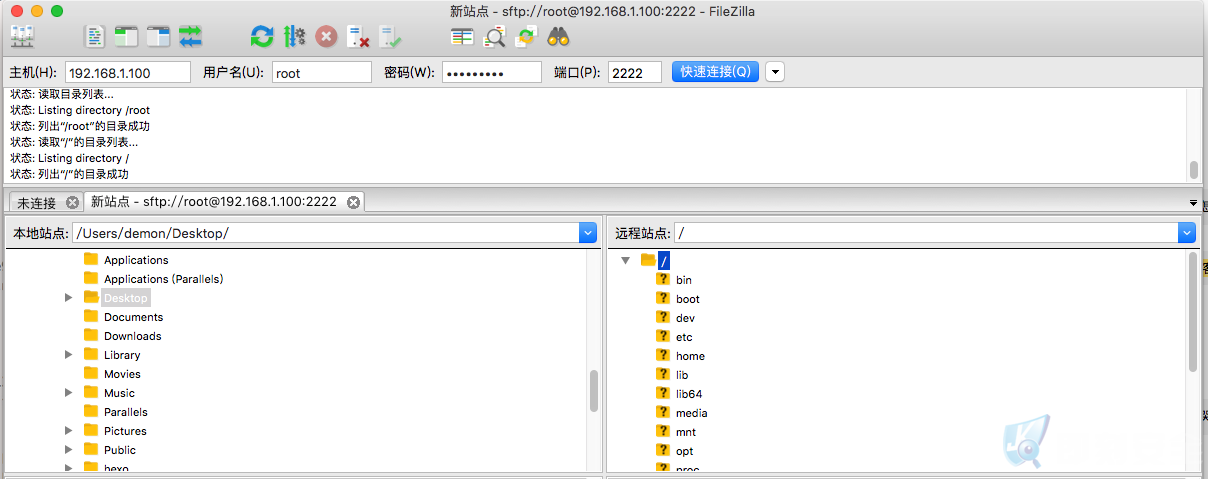Image resolution: width=1208 pixels, height=479 pixels.
Task: Select the remote lib64 directory
Action: point(689,394)
